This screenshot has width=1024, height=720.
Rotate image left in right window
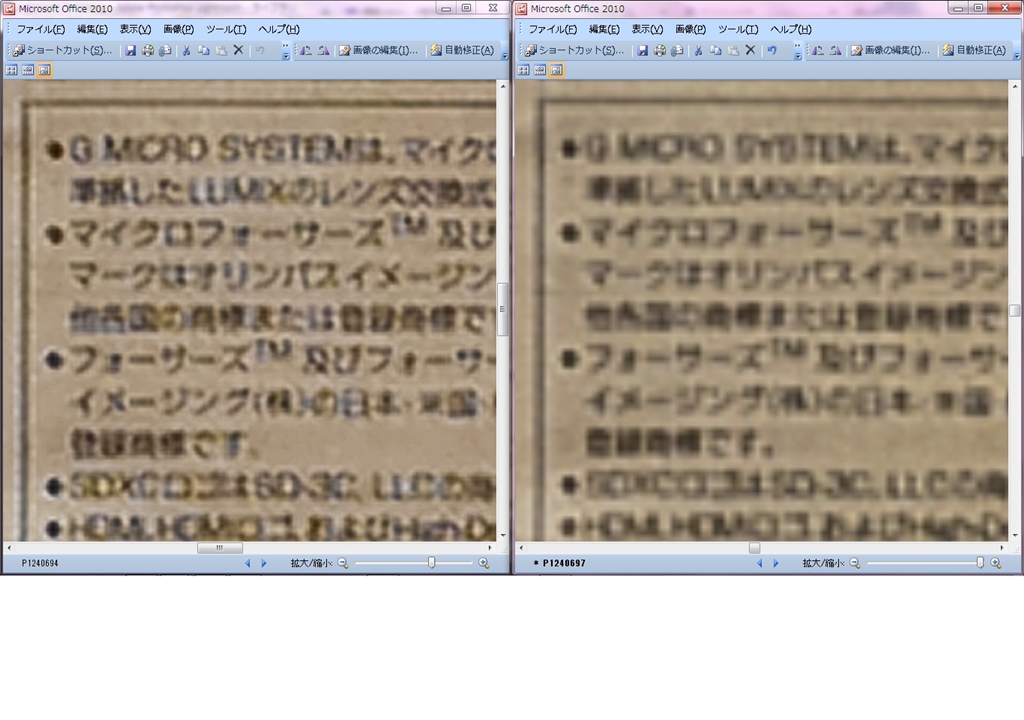point(818,50)
